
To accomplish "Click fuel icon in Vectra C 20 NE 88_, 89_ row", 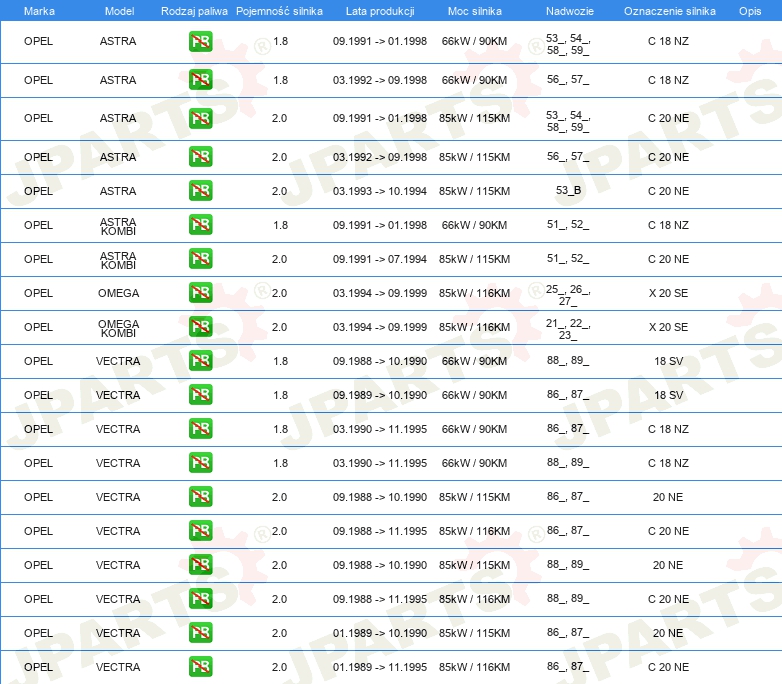I will (200, 598).
